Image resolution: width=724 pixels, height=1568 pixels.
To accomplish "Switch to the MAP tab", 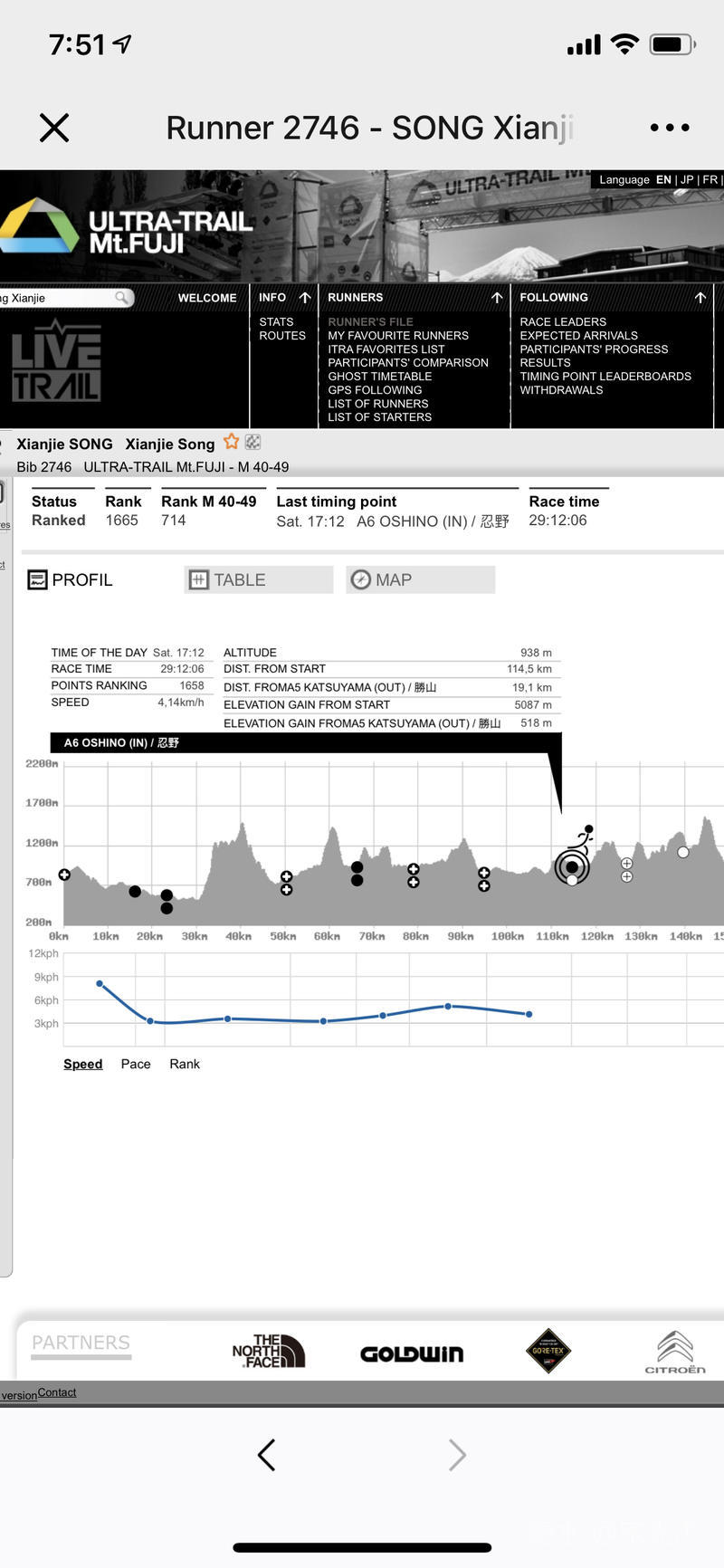I will (420, 580).
